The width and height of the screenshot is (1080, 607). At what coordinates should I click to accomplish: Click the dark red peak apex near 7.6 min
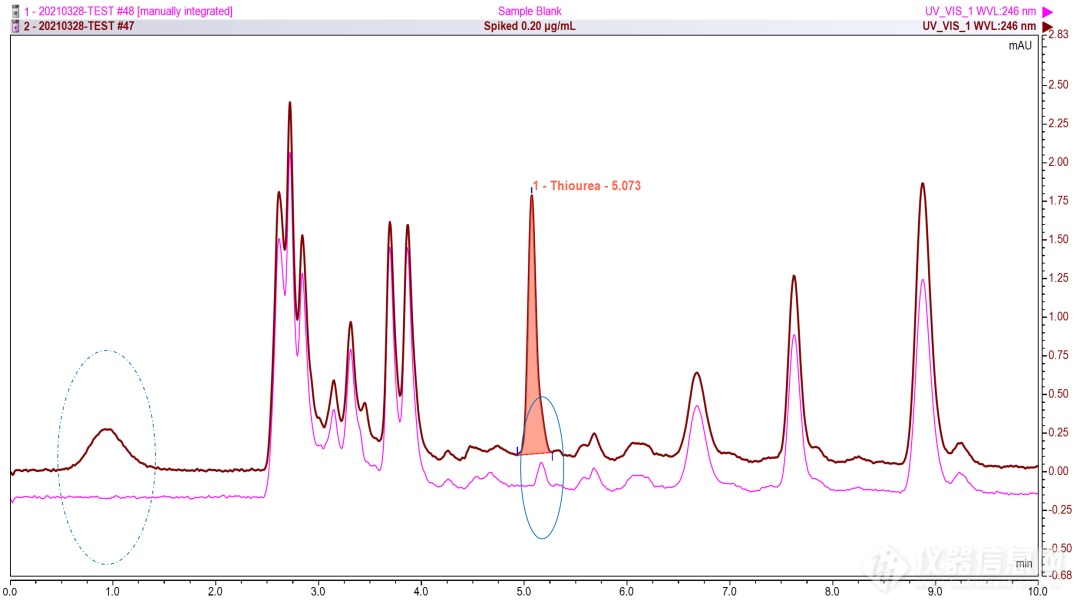[x=794, y=276]
